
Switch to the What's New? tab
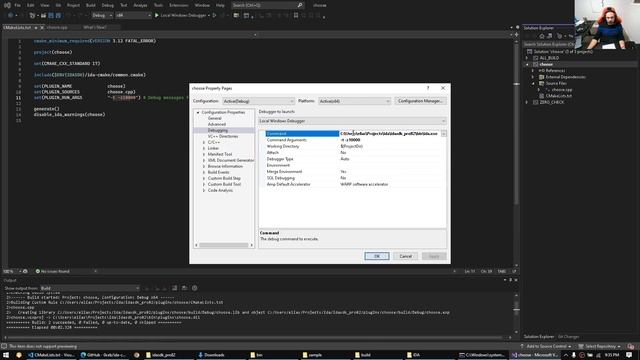(x=95, y=27)
